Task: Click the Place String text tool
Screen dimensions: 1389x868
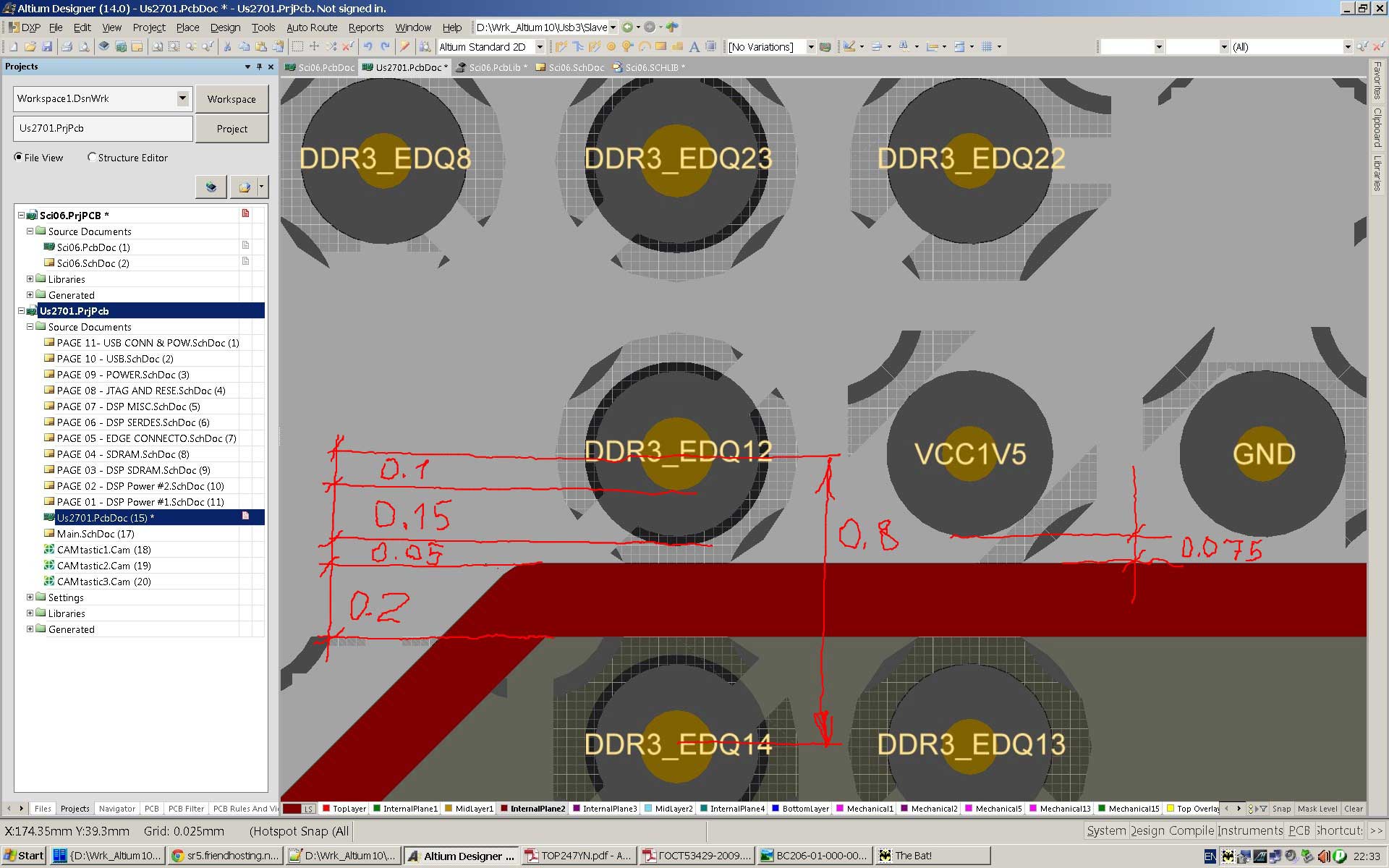Action: 694,47
